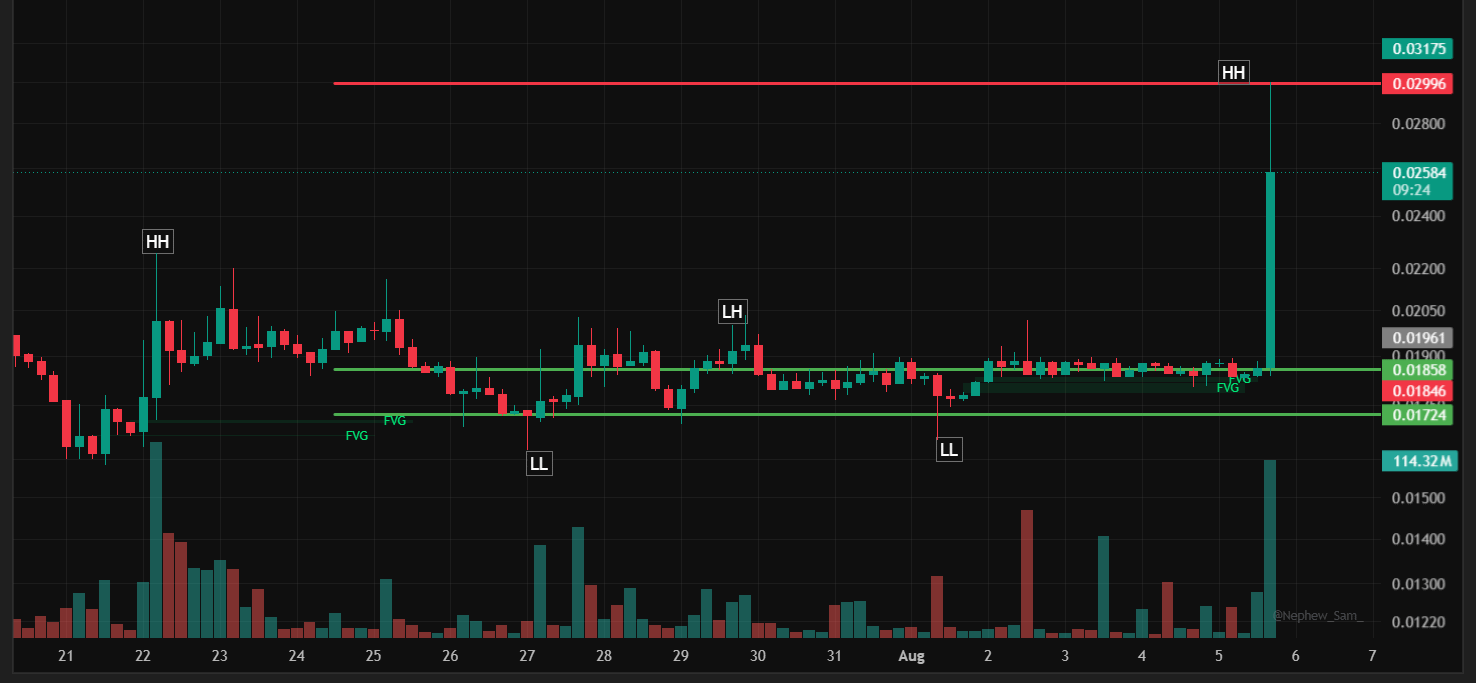
Task: Click the 5 date on the time axis
Action: pyautogui.click(x=1219, y=656)
